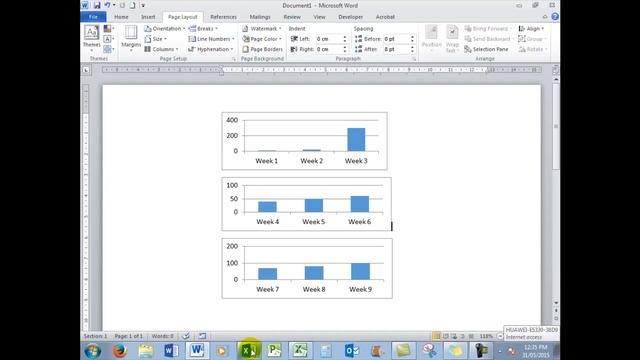This screenshot has height=360, width=640.
Task: Click the Word Help icon
Action: (x=555, y=17)
